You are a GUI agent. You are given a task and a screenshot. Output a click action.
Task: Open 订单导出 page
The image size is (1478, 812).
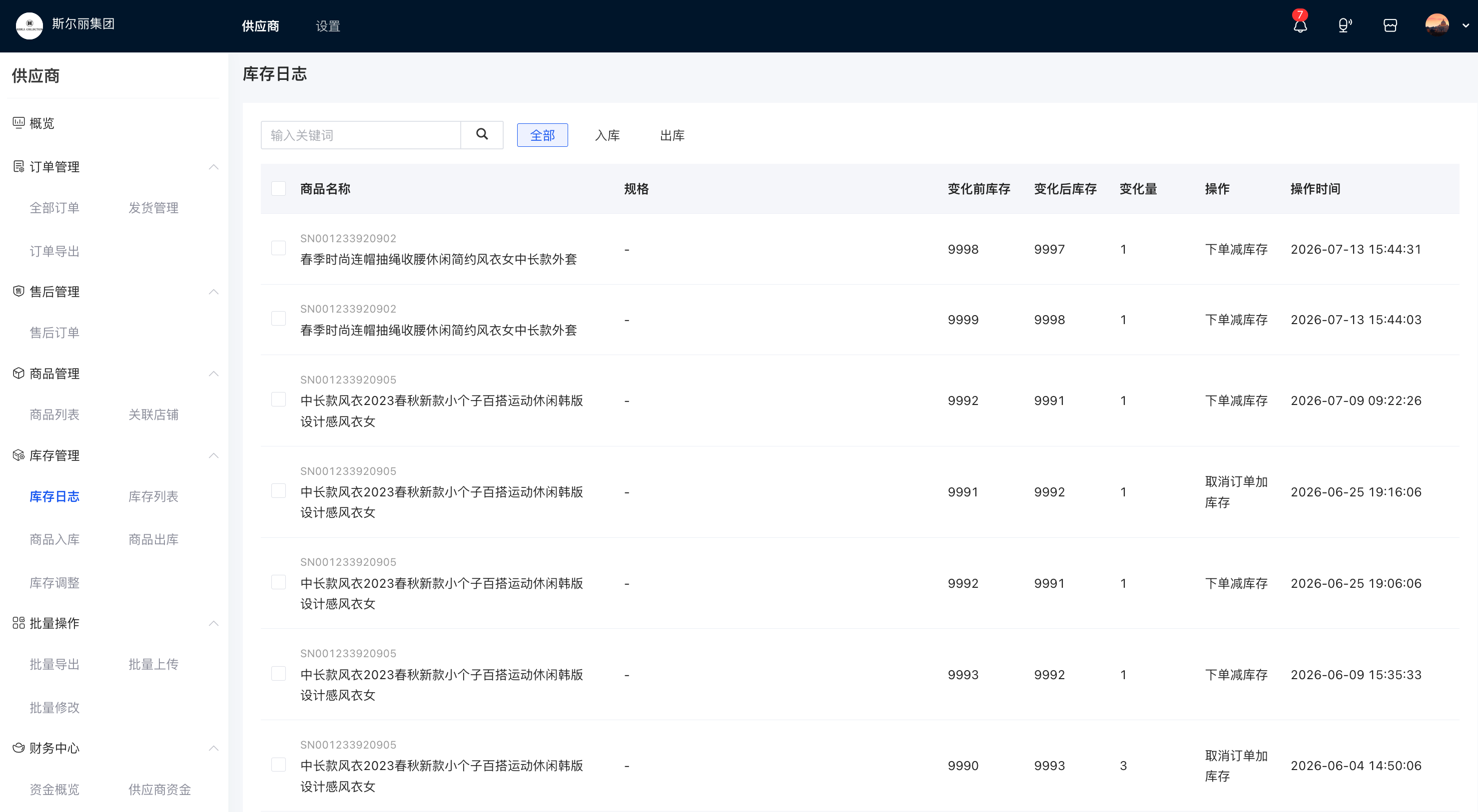(54, 251)
